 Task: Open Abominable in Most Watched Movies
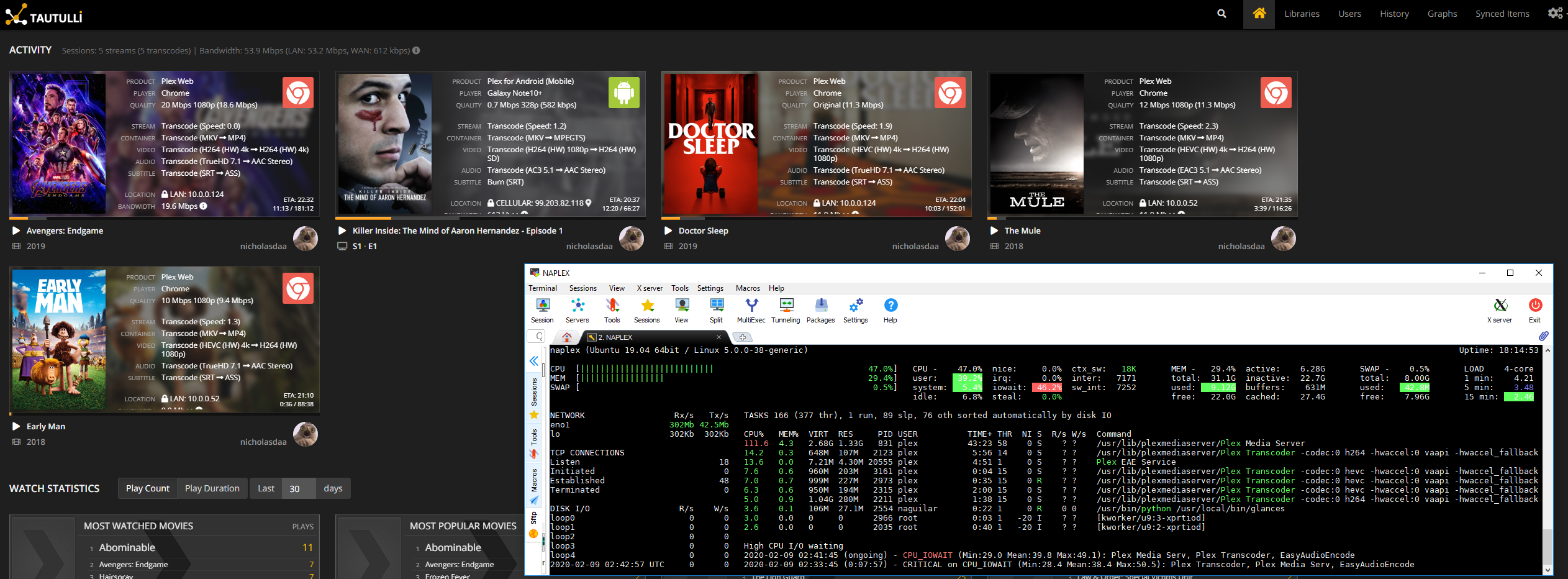coord(127,547)
